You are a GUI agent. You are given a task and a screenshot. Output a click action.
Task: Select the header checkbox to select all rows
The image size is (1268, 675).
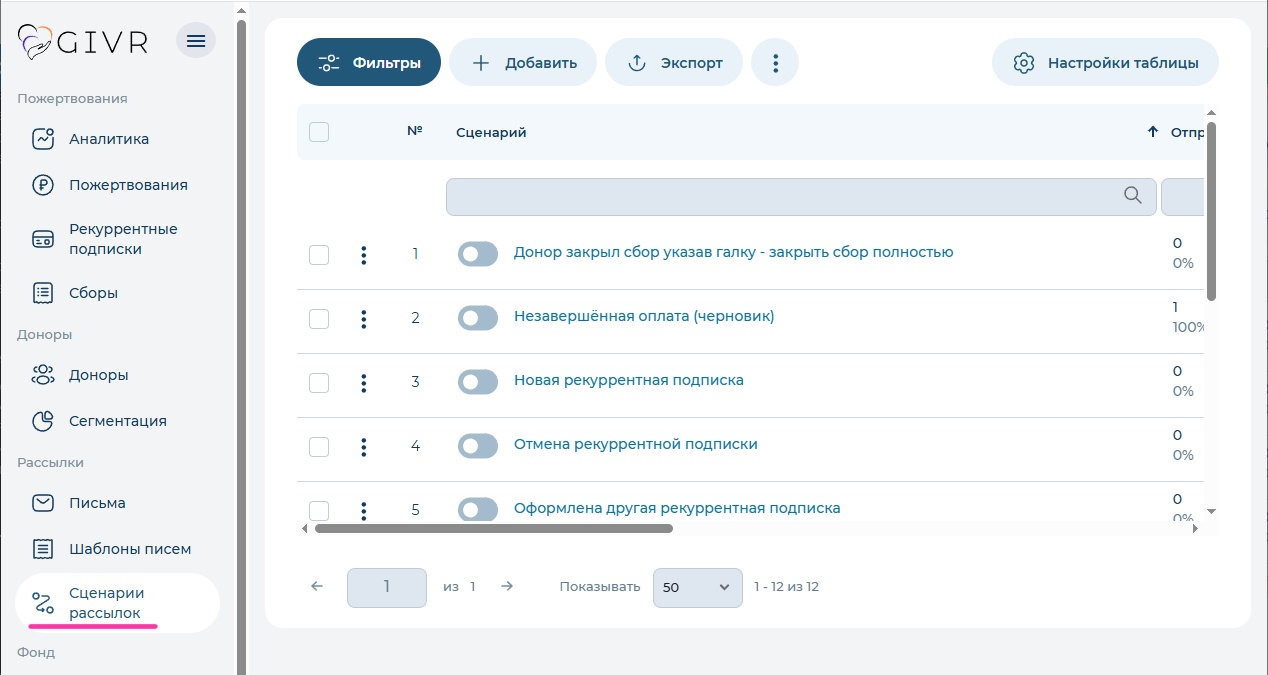319,131
